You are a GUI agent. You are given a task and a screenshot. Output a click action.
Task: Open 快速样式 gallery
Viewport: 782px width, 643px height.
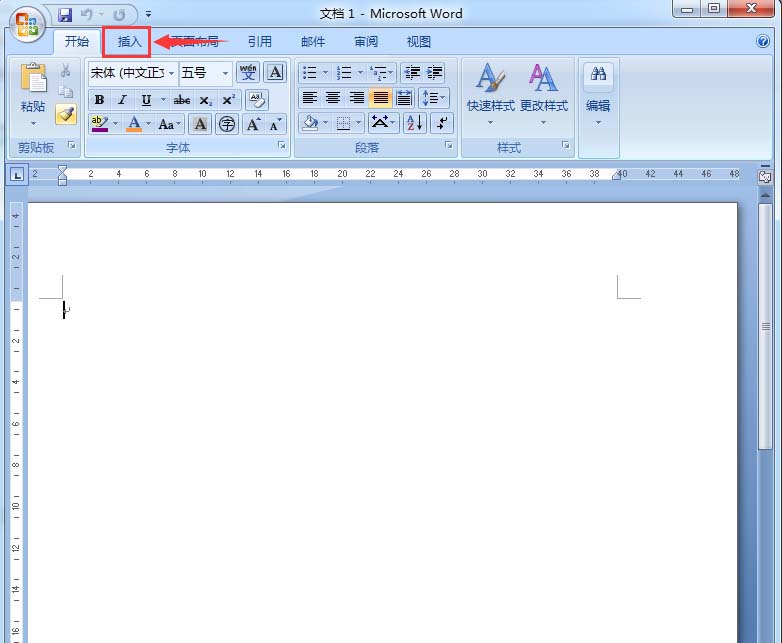pos(491,95)
